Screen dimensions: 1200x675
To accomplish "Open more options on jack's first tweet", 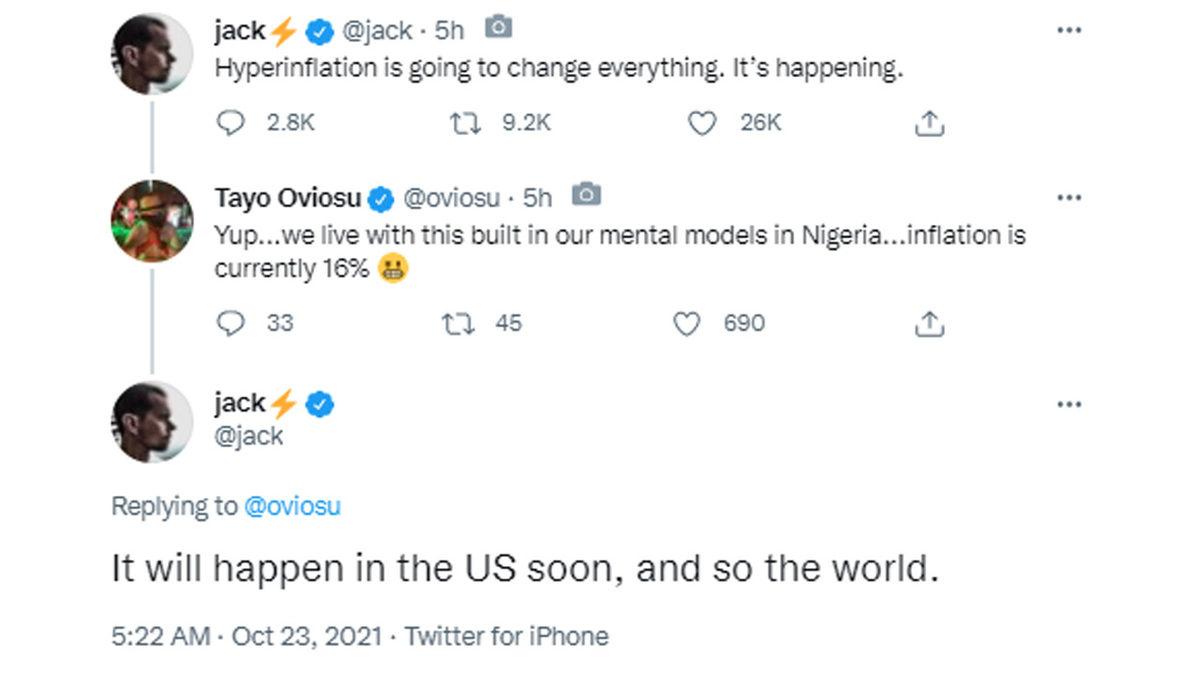I will 1069,30.
